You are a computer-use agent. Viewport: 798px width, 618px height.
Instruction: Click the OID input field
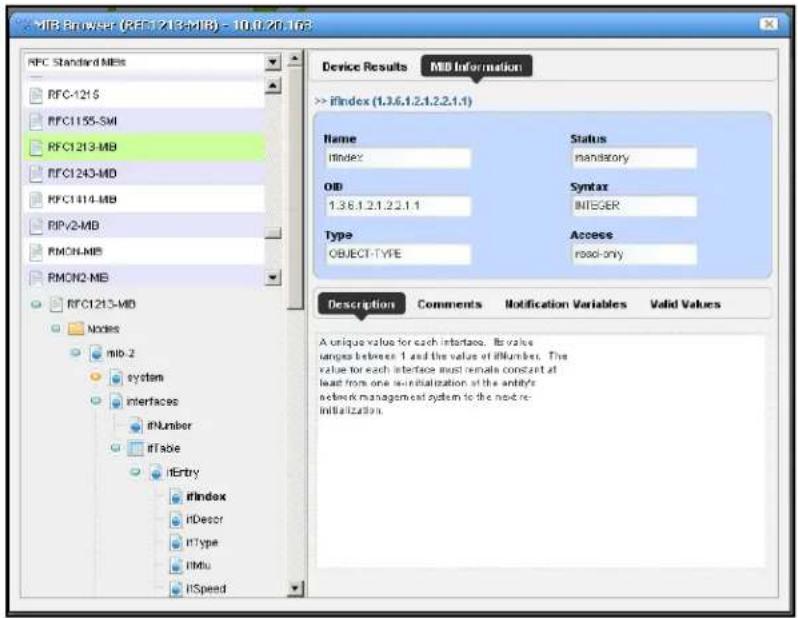click(398, 206)
